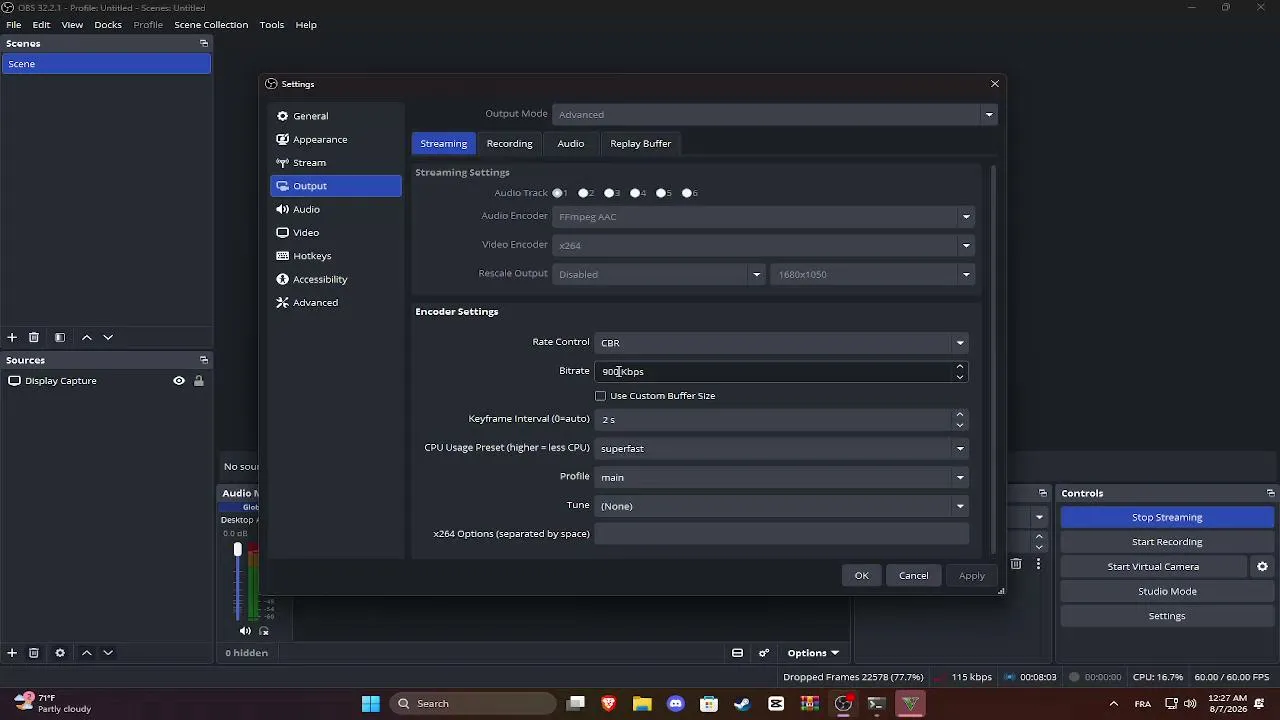Open the Scene Collection menu
This screenshot has width=1280, height=720.
(x=211, y=25)
